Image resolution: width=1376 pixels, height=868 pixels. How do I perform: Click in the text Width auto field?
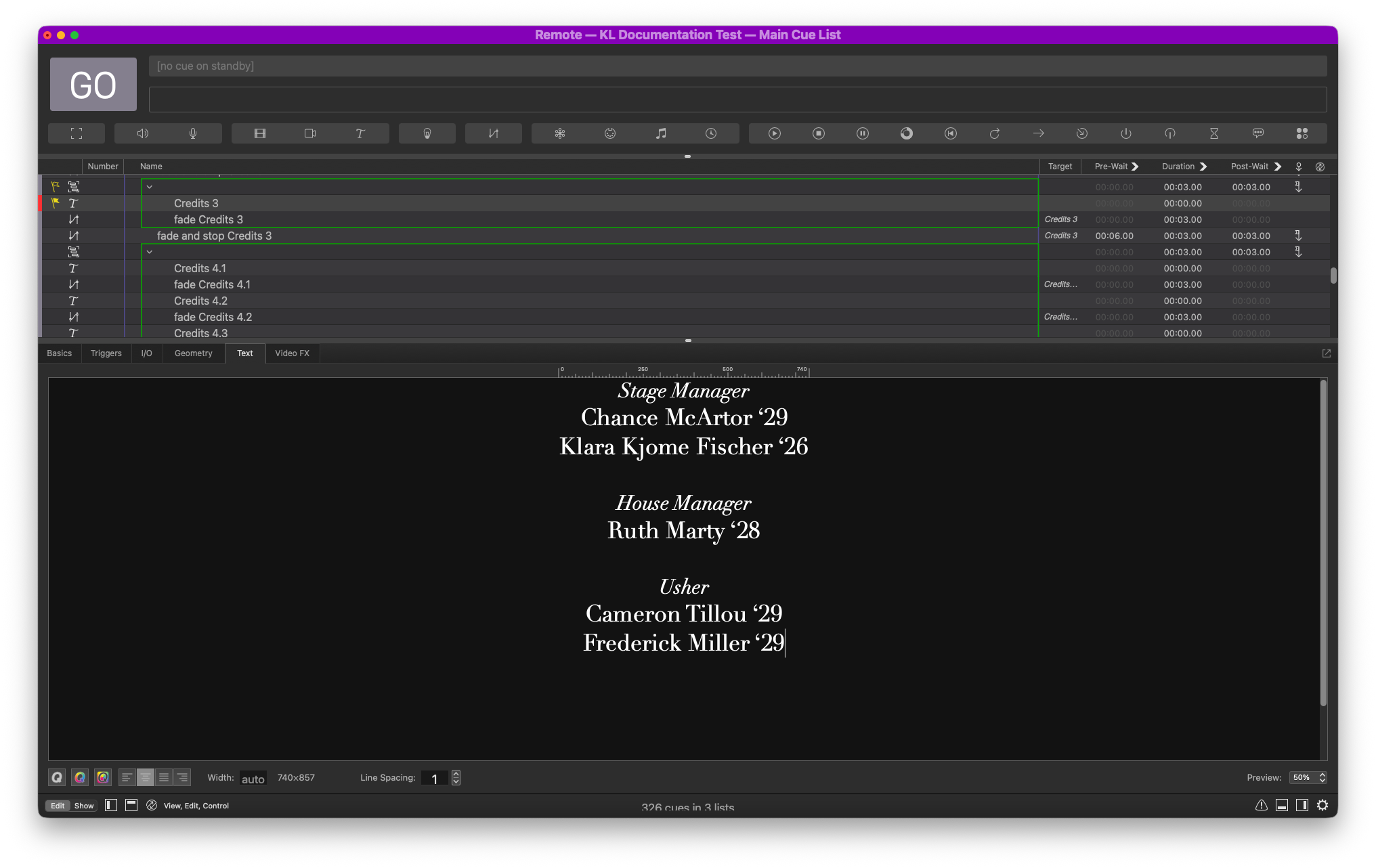pyautogui.click(x=253, y=779)
